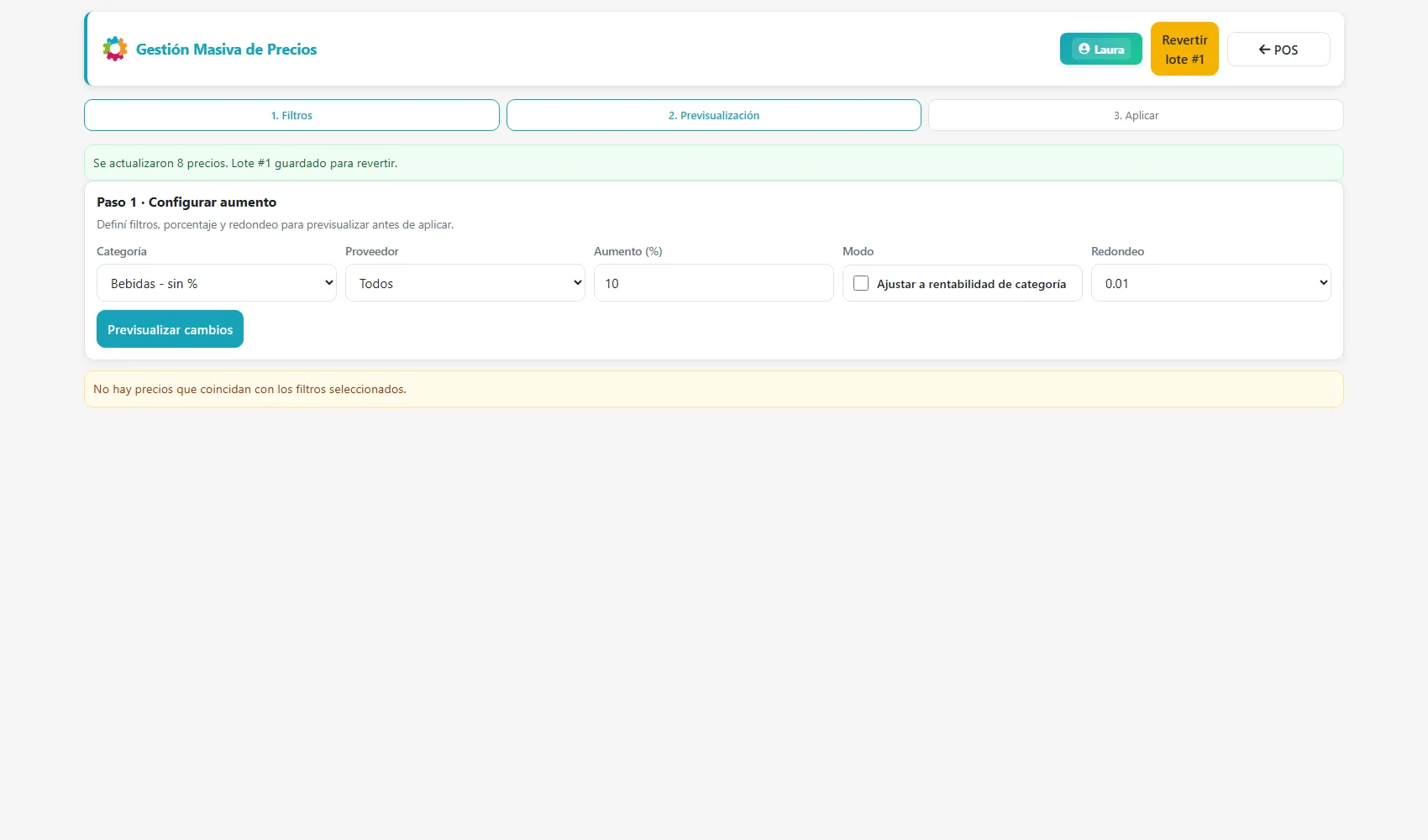Click the back arrow icon next to POS
The height and width of the screenshot is (840, 1428).
[1264, 50]
